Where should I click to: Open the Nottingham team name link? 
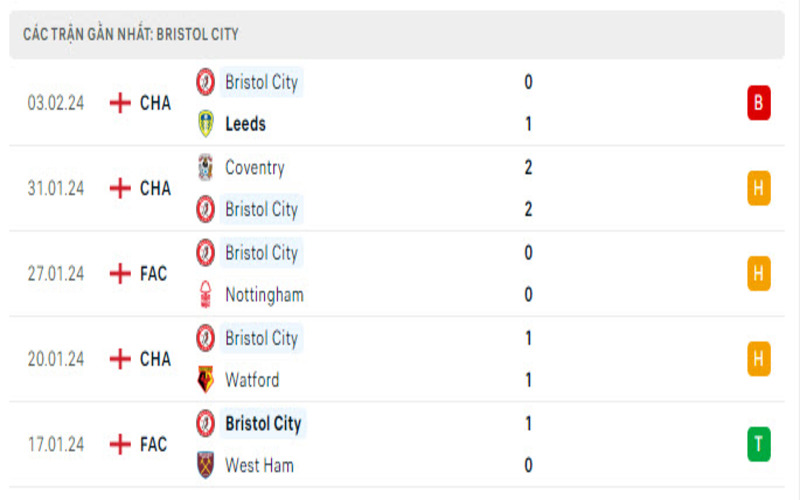pyautogui.click(x=264, y=294)
